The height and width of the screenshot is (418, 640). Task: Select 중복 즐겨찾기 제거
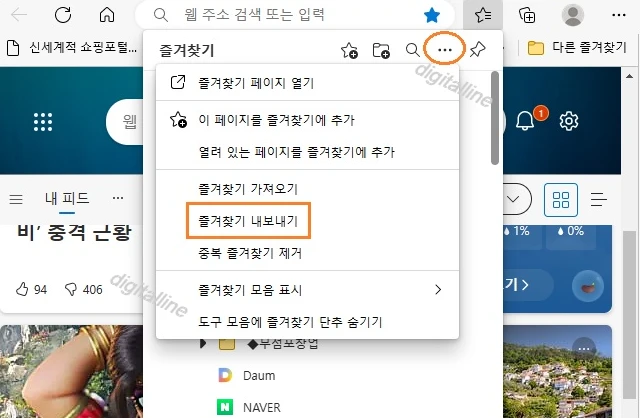coord(307,253)
